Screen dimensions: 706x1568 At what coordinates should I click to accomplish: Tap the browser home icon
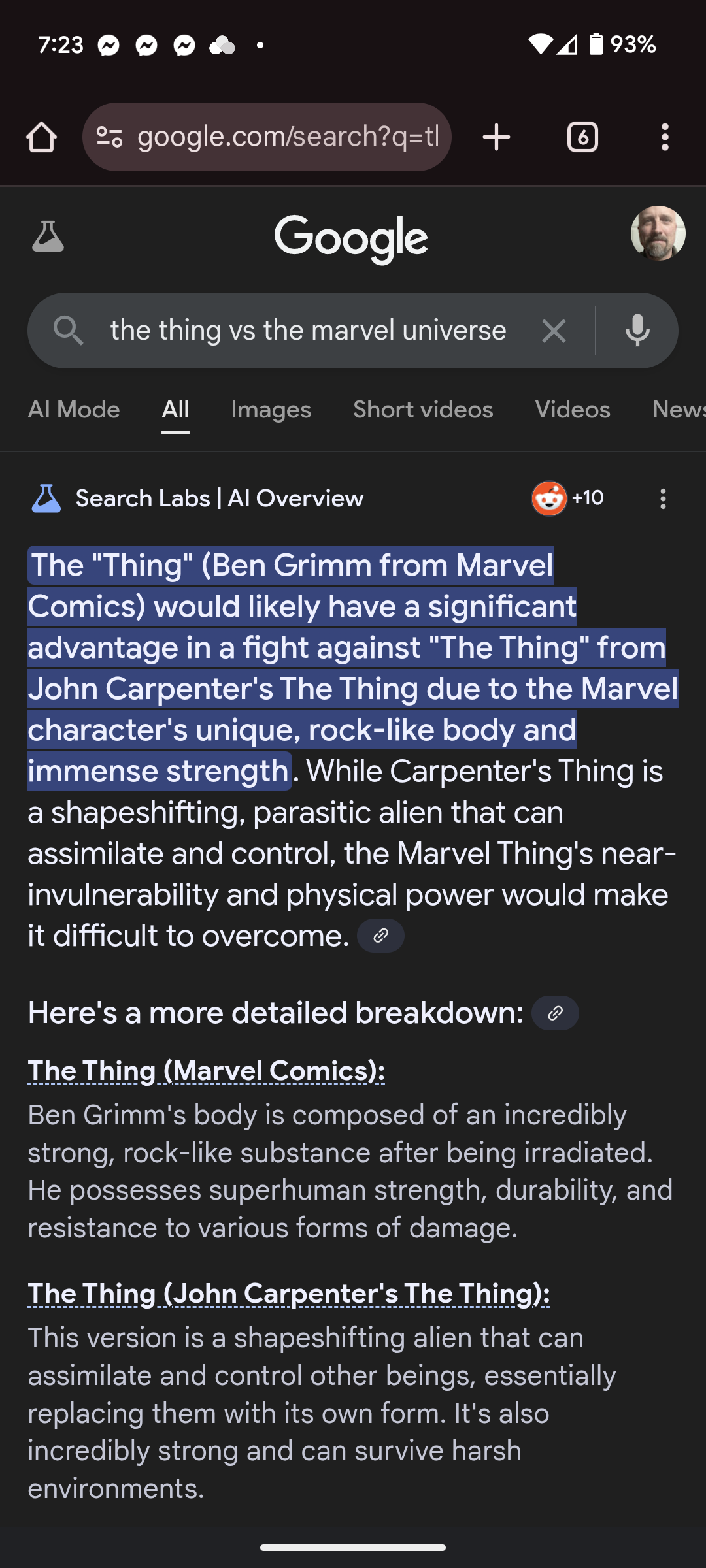[x=41, y=137]
